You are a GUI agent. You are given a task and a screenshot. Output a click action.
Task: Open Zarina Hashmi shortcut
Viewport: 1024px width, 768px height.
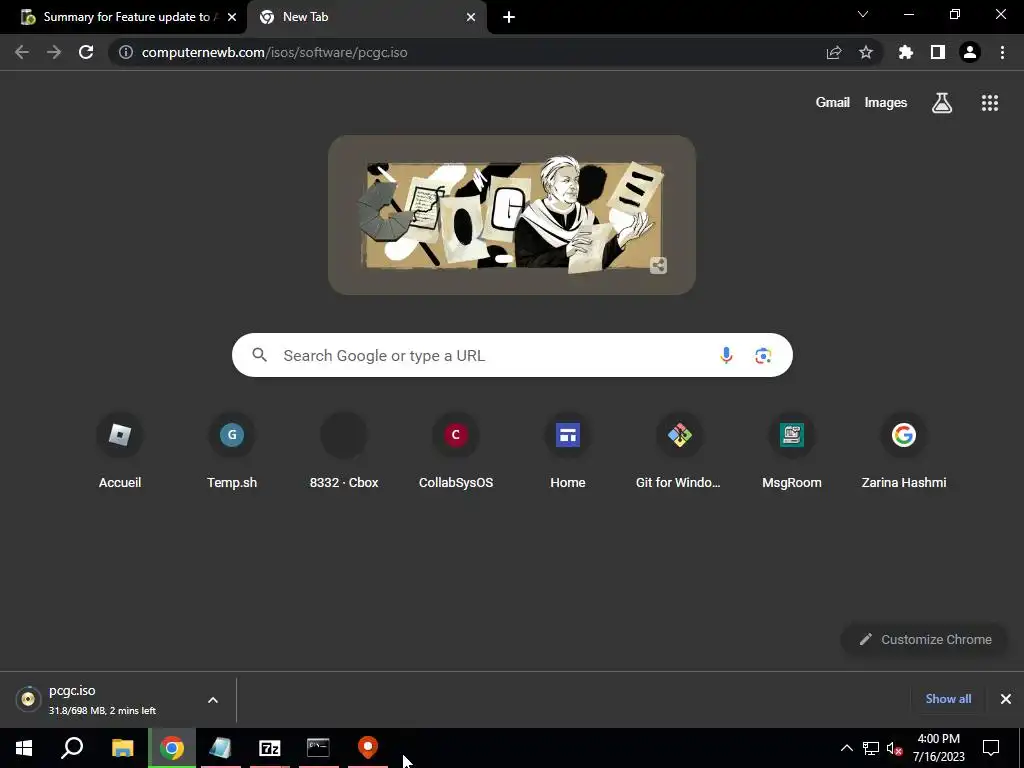click(x=904, y=452)
